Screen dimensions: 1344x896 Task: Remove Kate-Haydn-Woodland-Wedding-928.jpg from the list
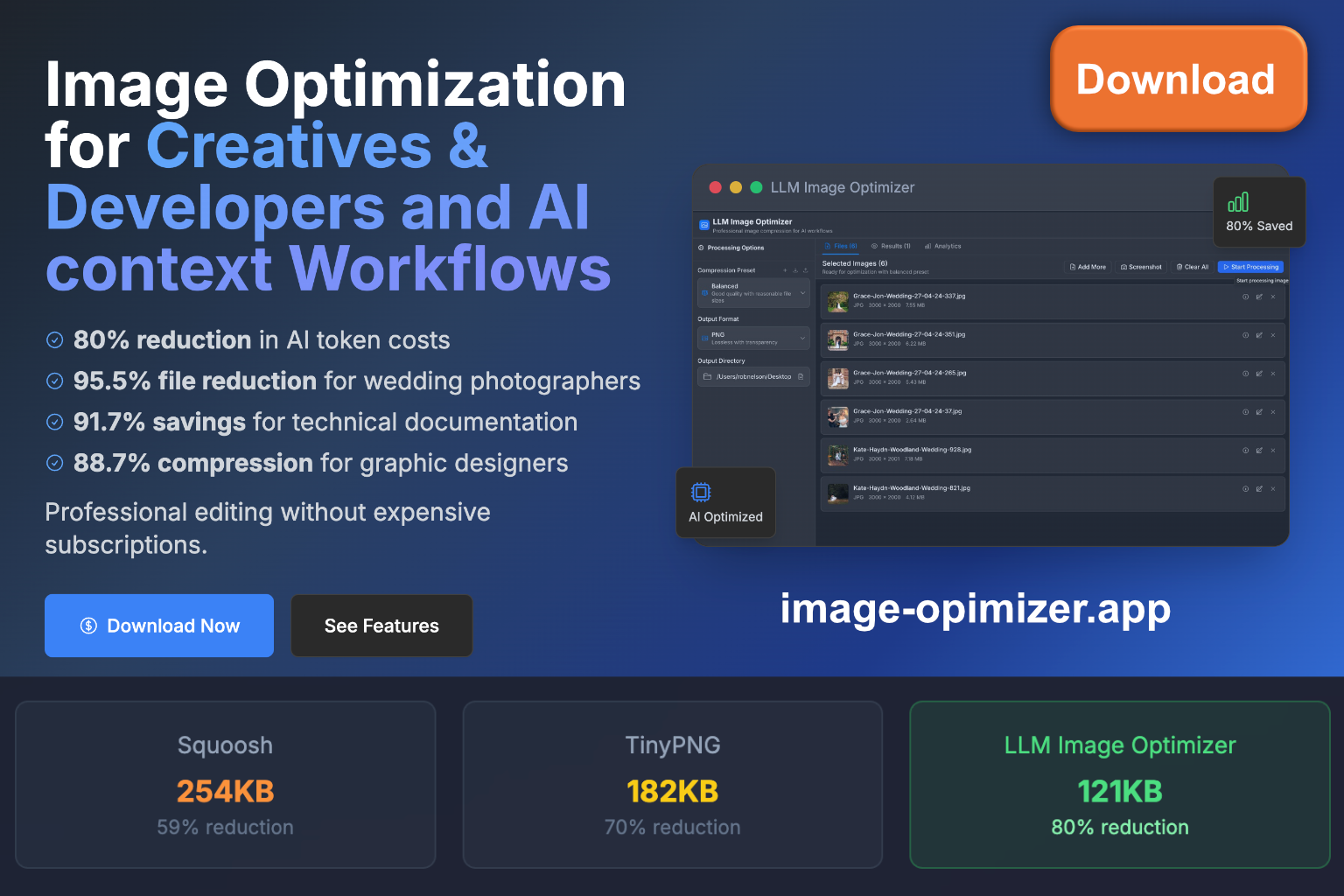pos(1273,451)
